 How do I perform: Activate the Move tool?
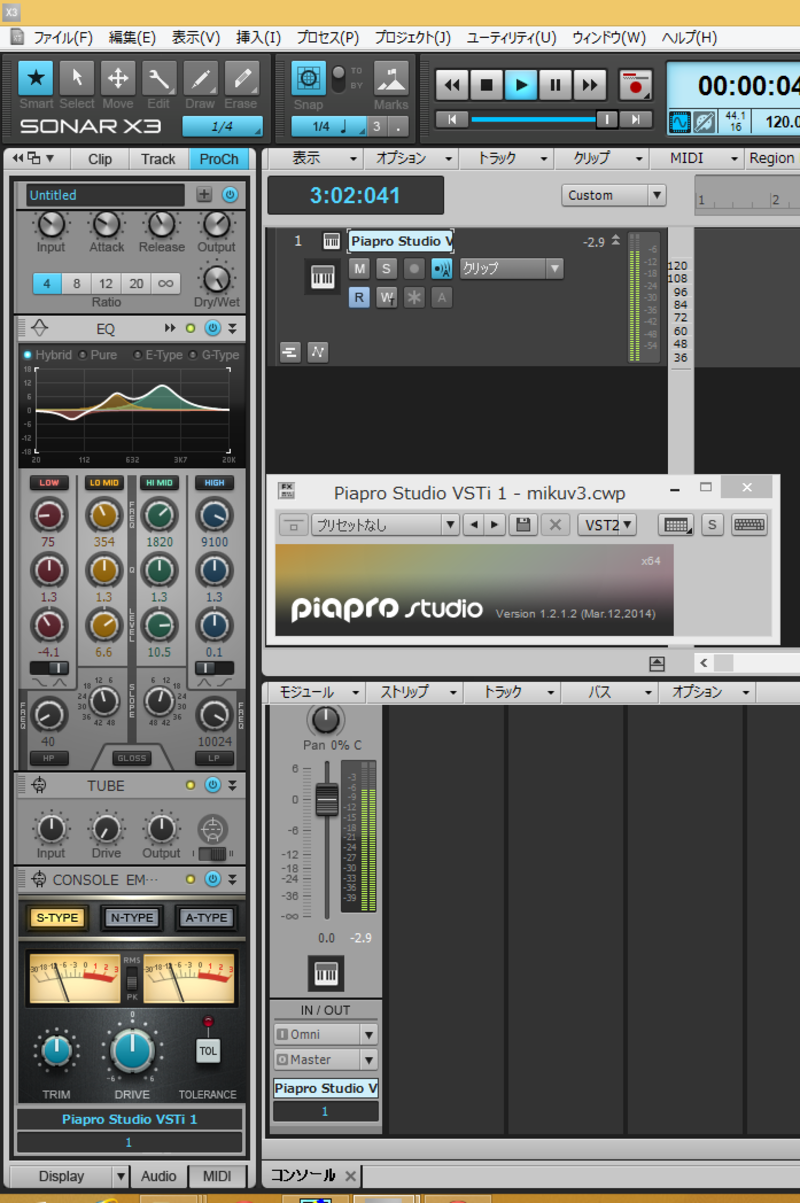[x=117, y=78]
